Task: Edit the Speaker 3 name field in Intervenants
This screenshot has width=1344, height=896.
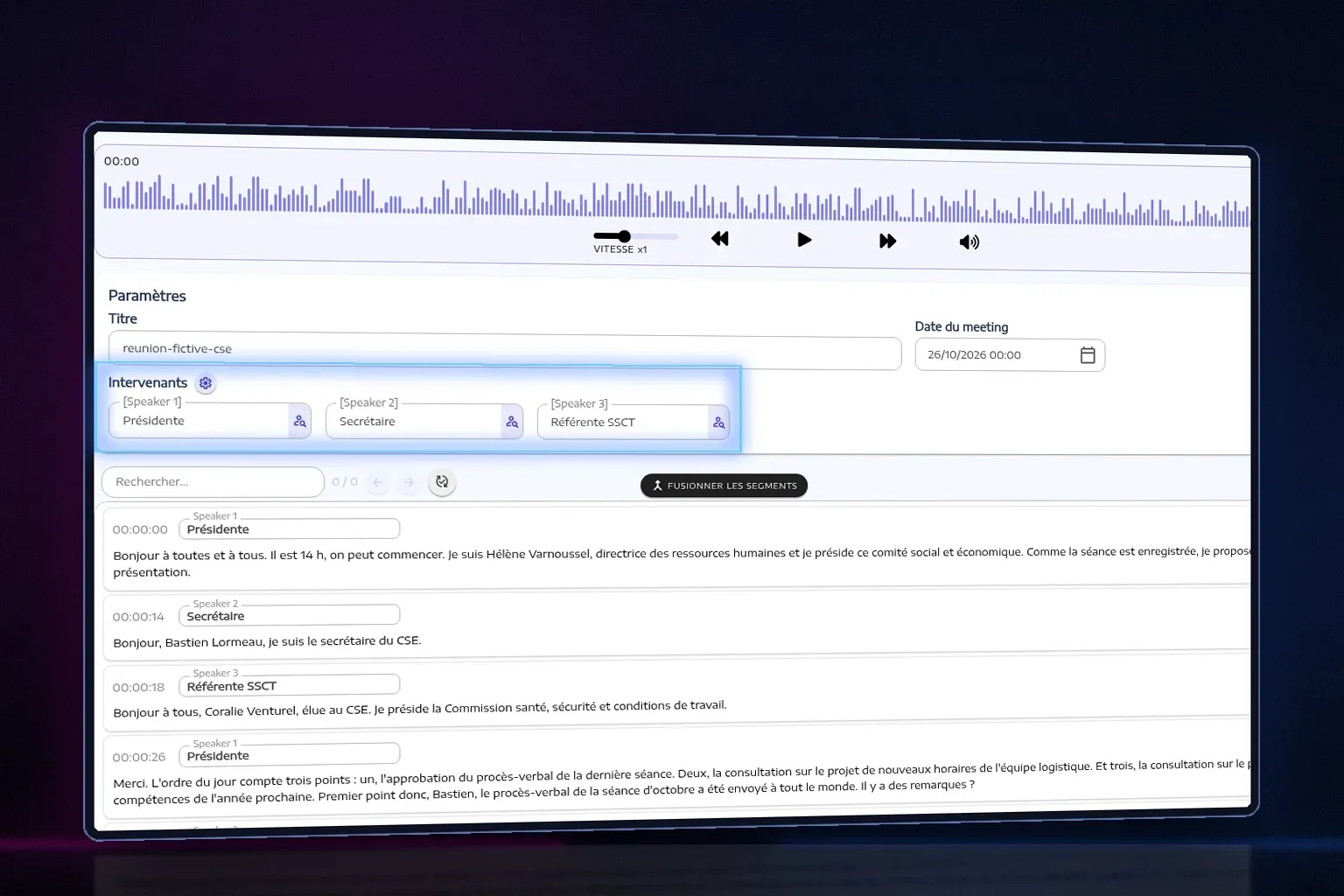Action: [x=633, y=423]
